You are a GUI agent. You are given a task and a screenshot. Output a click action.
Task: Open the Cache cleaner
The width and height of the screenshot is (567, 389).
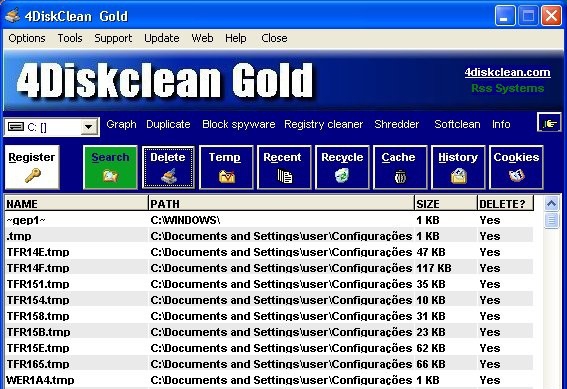tap(400, 167)
